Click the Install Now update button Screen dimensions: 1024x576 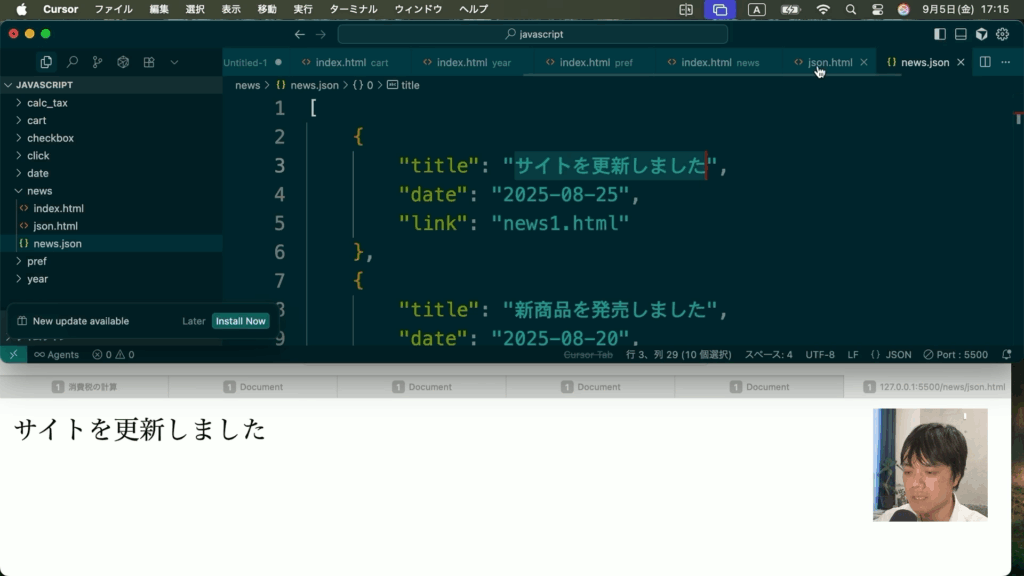(240, 321)
